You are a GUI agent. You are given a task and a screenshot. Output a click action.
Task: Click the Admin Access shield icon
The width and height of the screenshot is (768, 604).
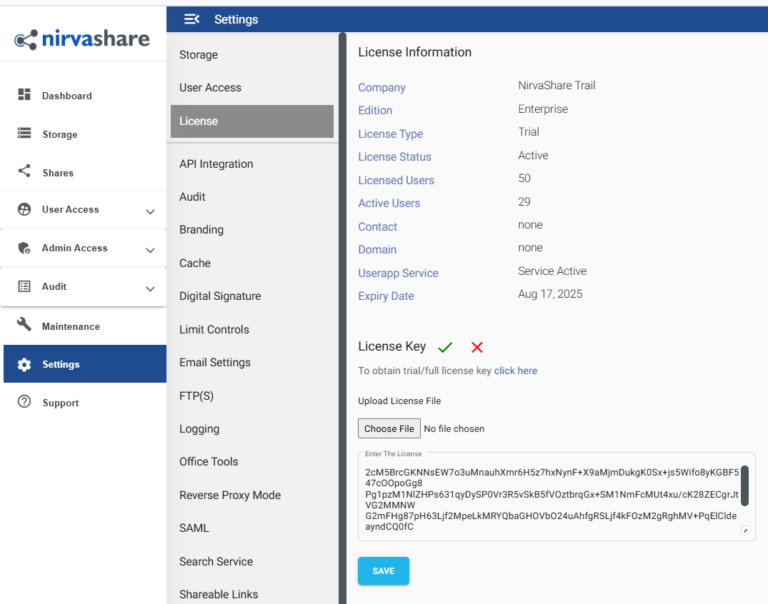pyautogui.click(x=24, y=247)
